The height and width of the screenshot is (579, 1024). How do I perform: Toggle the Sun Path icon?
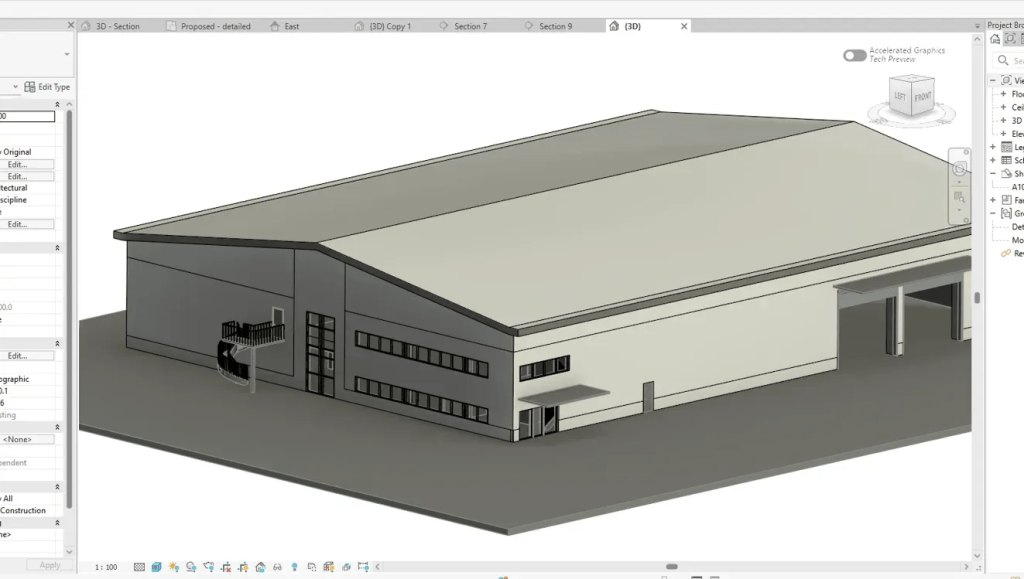174,567
